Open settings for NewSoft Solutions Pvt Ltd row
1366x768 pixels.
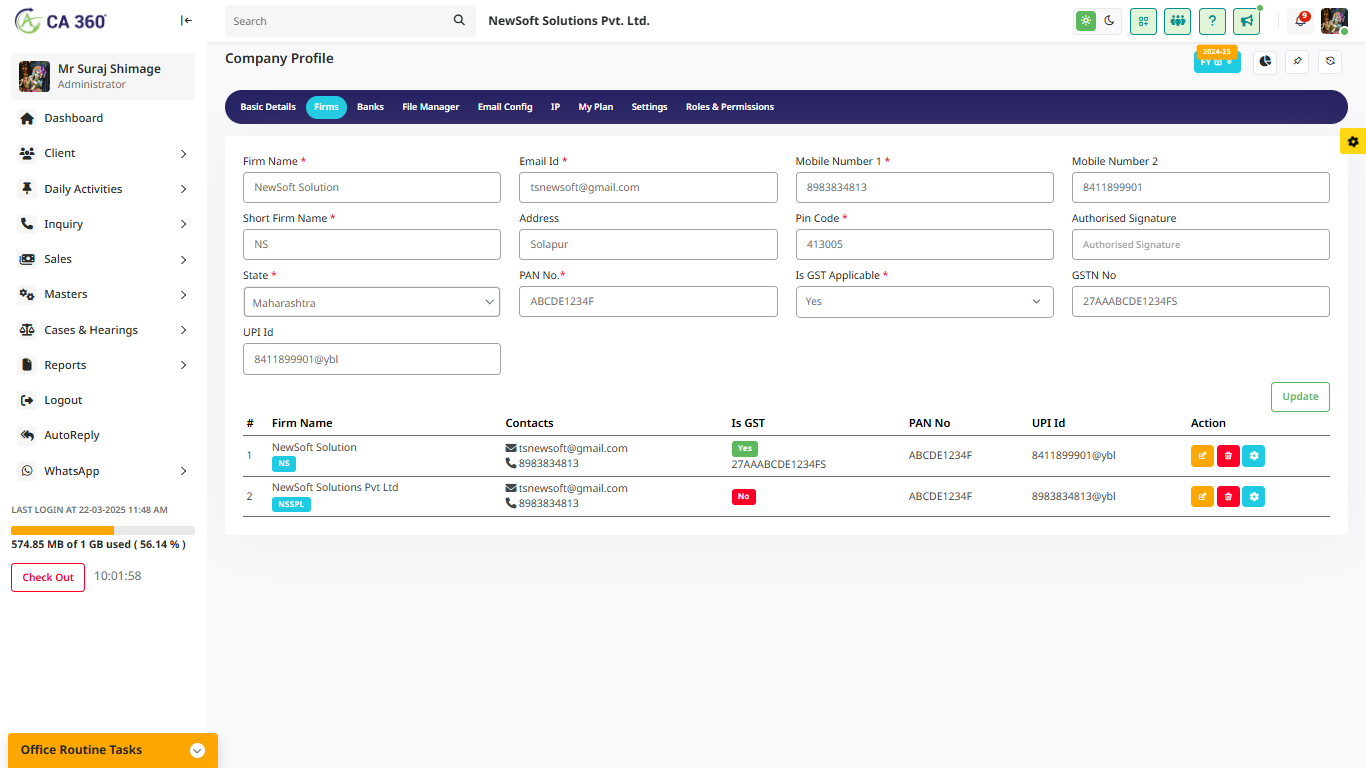(x=1254, y=496)
